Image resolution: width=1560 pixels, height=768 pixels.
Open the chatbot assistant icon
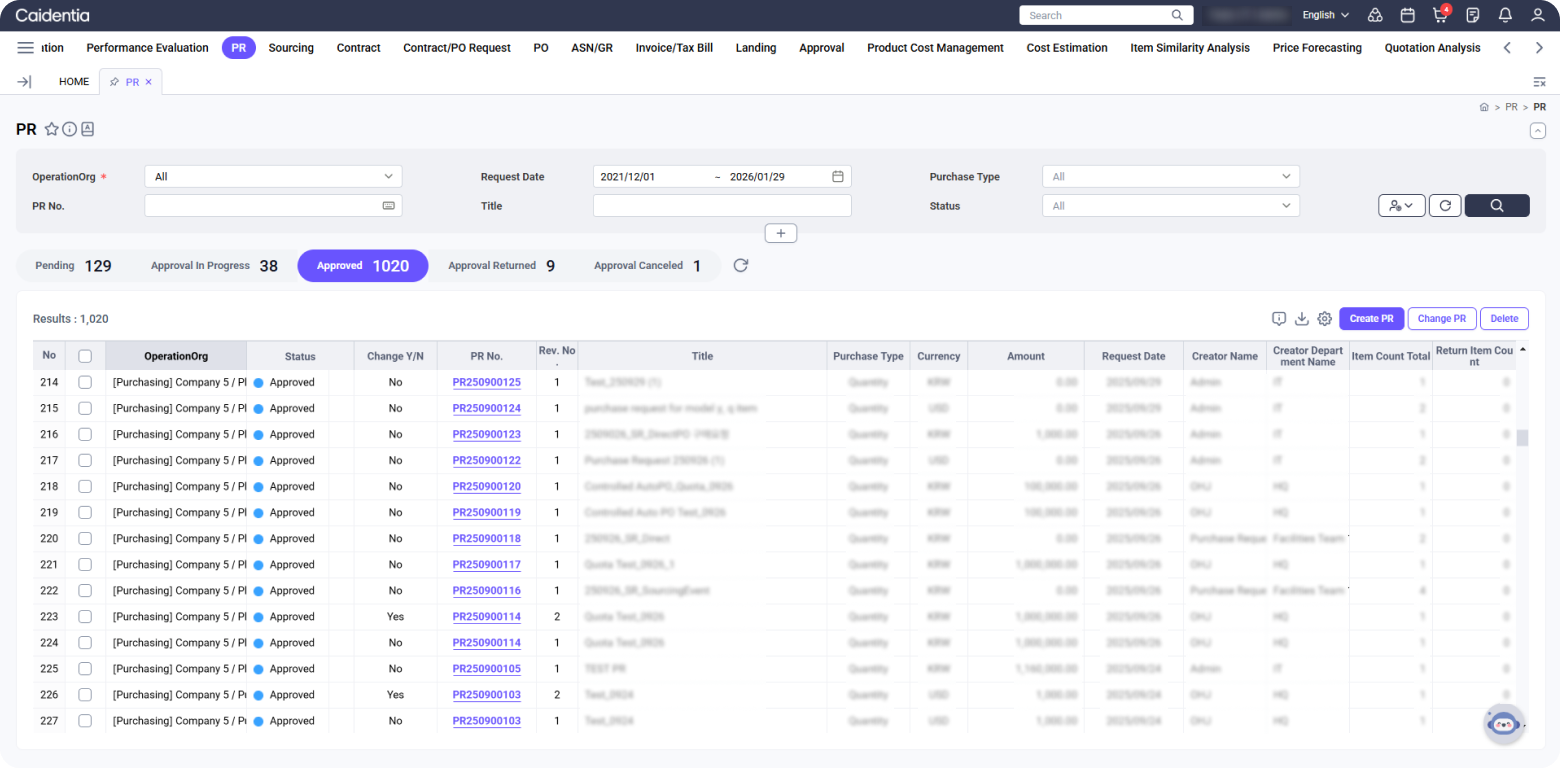click(1503, 724)
